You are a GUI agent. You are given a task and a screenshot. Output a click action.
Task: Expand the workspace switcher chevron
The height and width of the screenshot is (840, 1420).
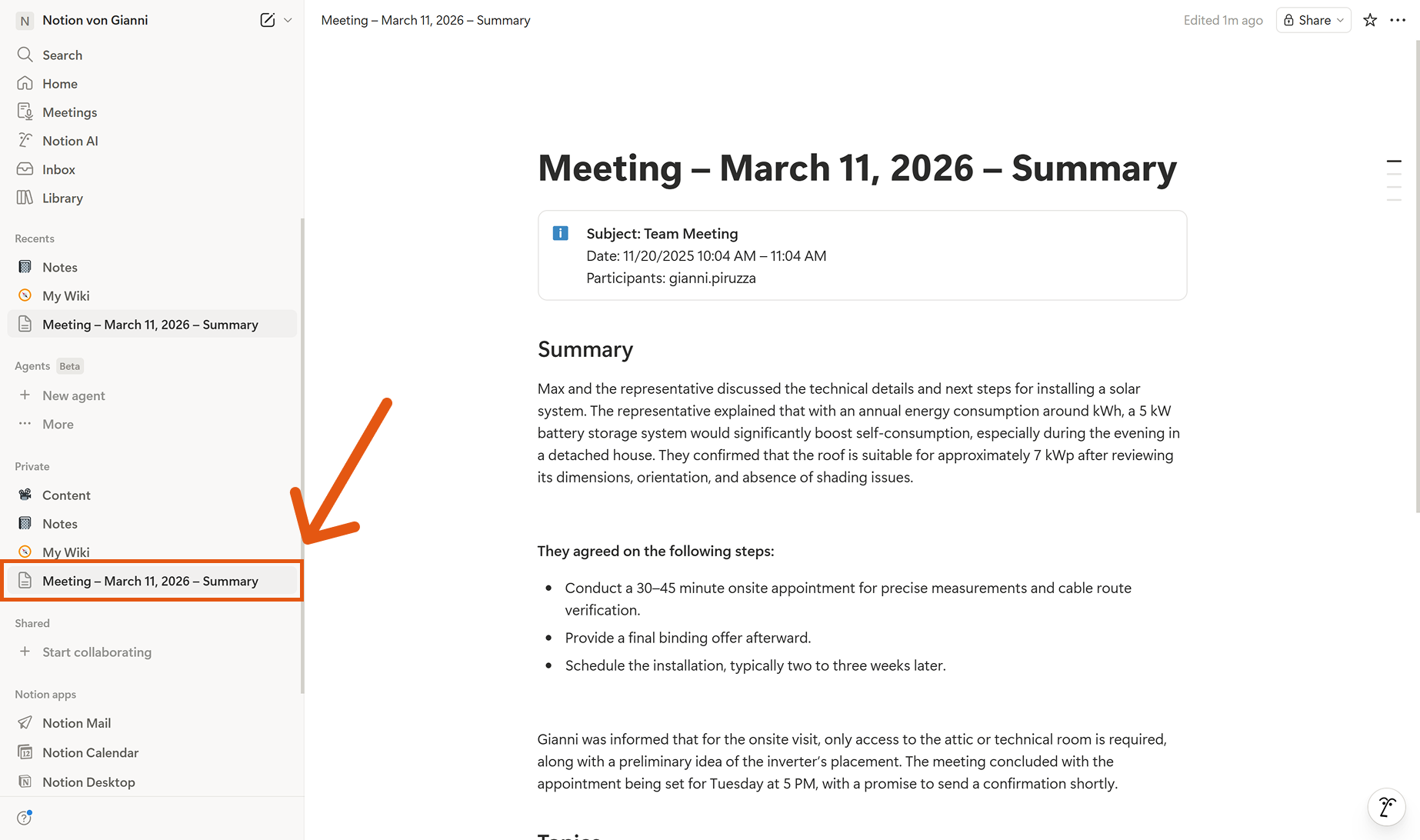click(x=288, y=20)
